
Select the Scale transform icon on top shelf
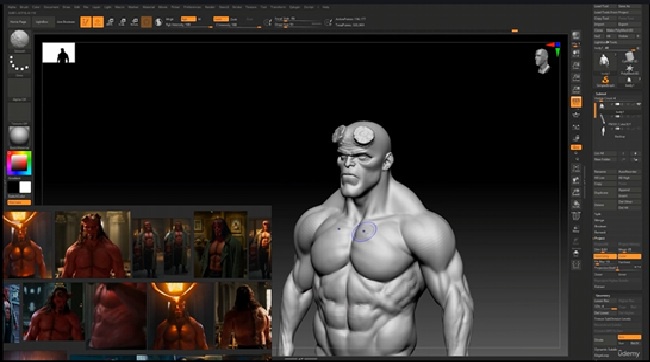pyautogui.click(x=122, y=22)
